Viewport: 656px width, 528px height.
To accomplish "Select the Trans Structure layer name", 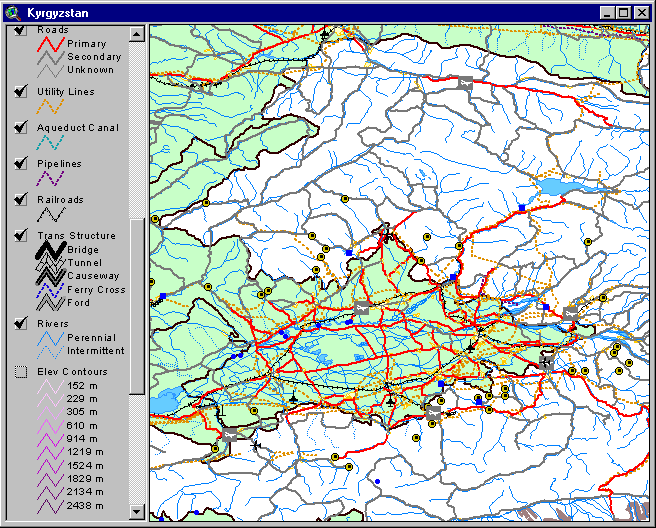I will pyautogui.click(x=76, y=236).
